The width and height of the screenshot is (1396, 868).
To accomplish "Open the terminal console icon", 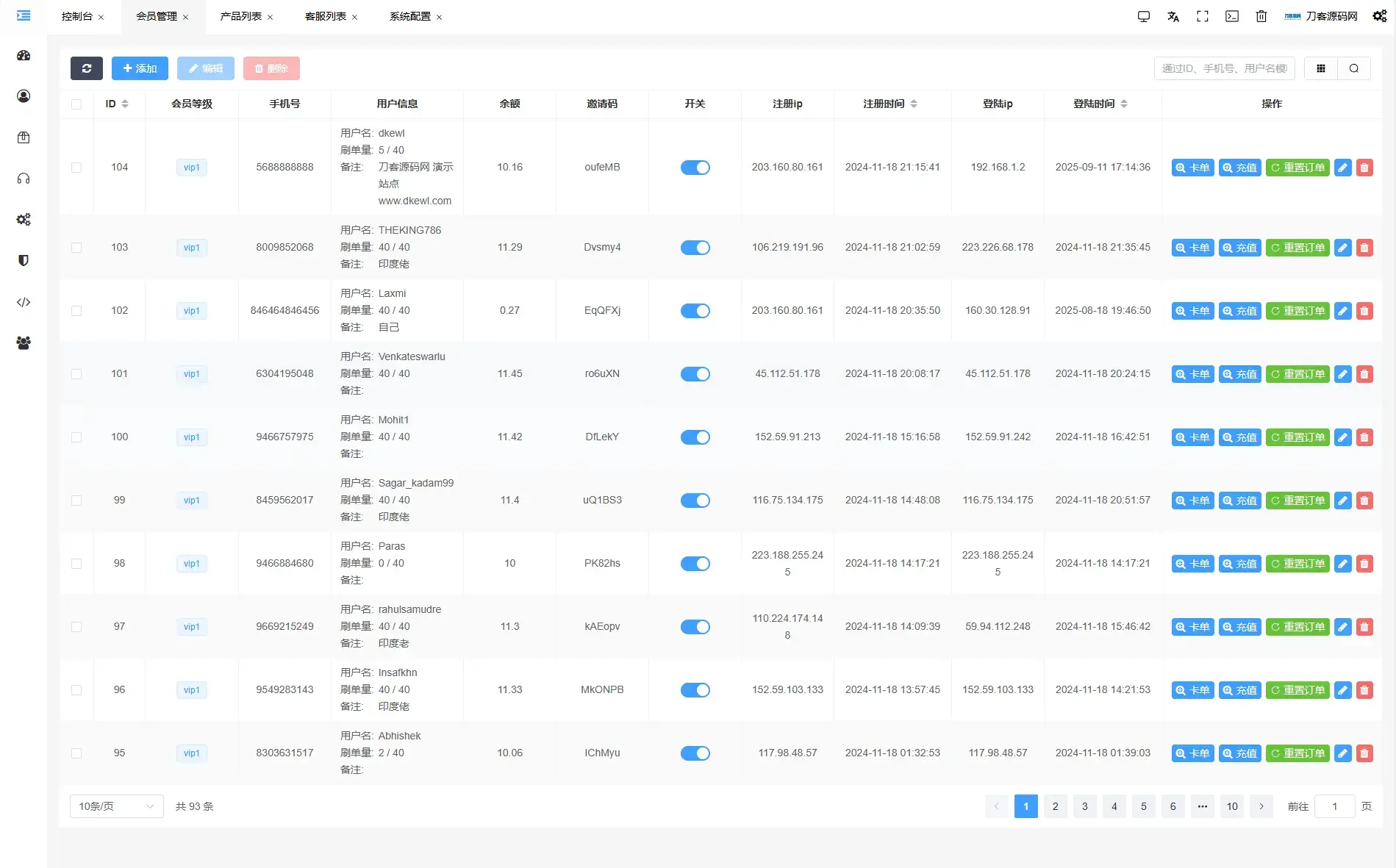I will pyautogui.click(x=1232, y=16).
